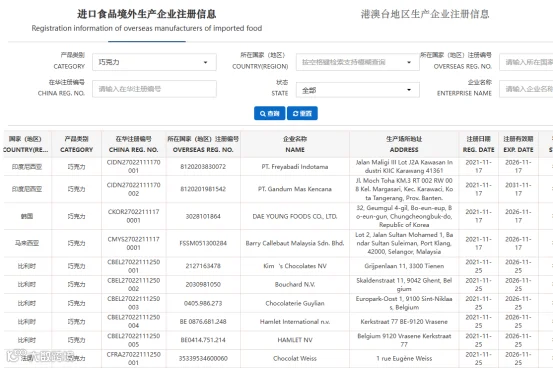
Task: Click overseas reg number FSSM051300284
Action: [203, 243]
